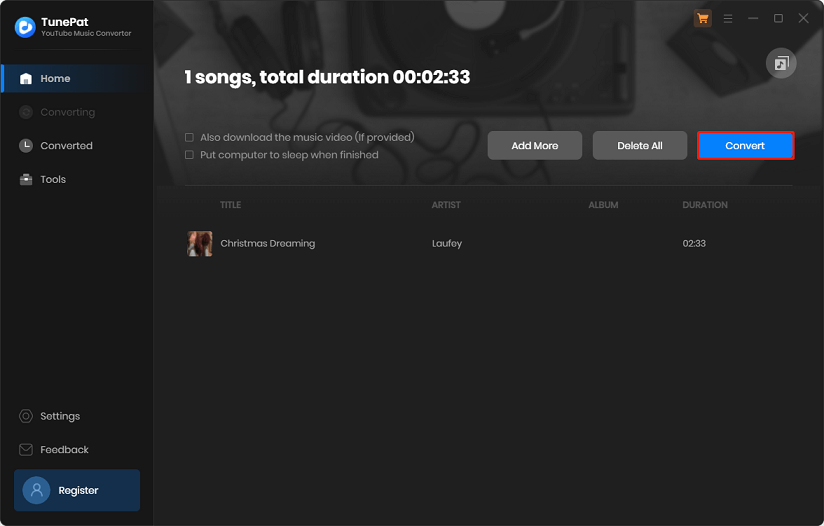This screenshot has height=526, width=824.
Task: Click the ARTIST column header
Action: [x=446, y=205]
